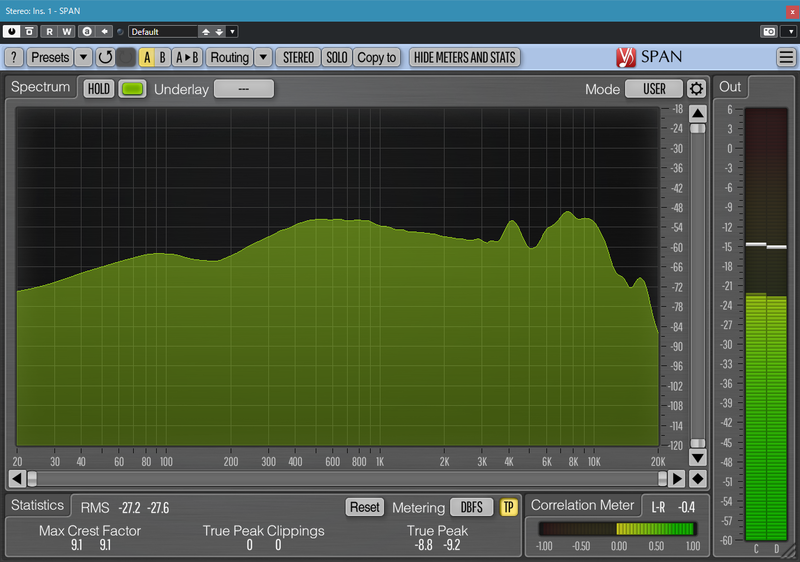Click the Default preset name field
The image size is (800, 562).
(x=162, y=32)
